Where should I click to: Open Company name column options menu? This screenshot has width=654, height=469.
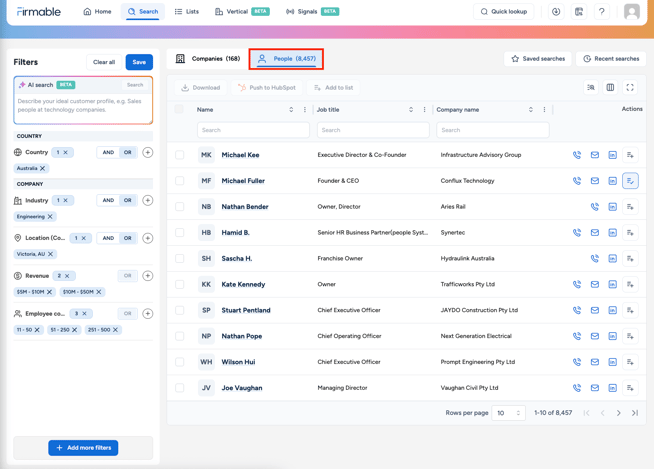[x=544, y=110]
